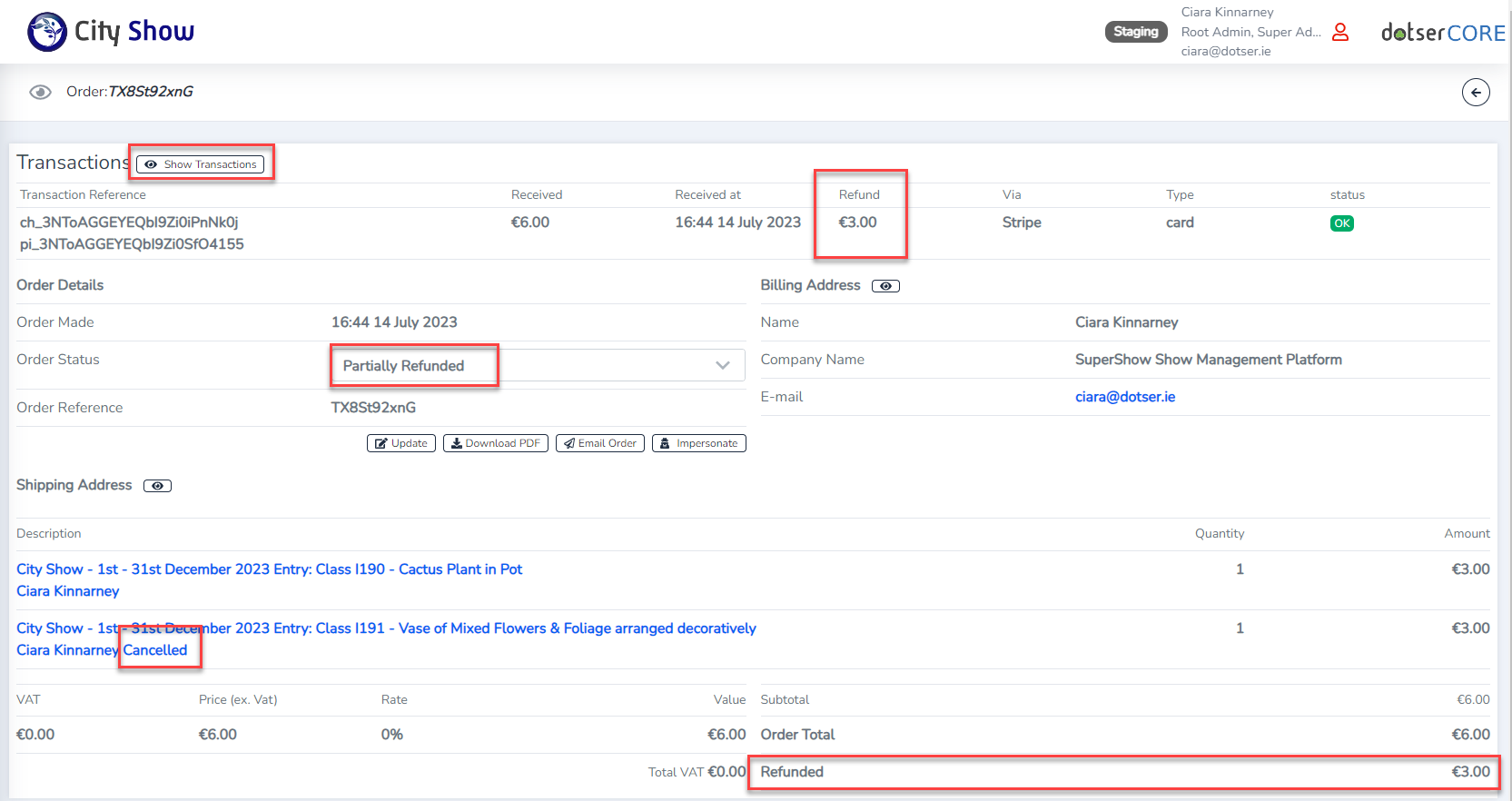Open Class I190 Cactus Plant entry link
The width and height of the screenshot is (1512, 801).
tap(269, 569)
